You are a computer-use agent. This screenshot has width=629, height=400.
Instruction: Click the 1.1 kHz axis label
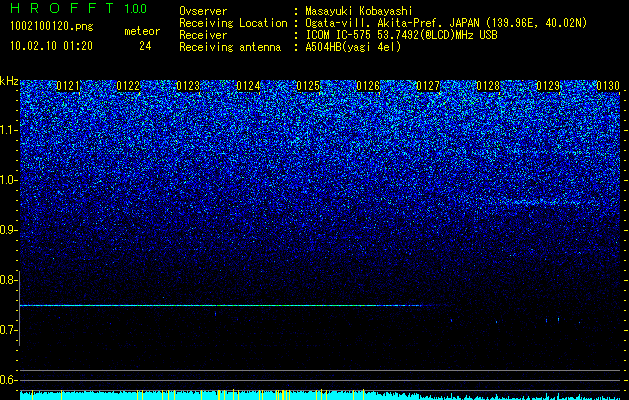(x=8, y=130)
